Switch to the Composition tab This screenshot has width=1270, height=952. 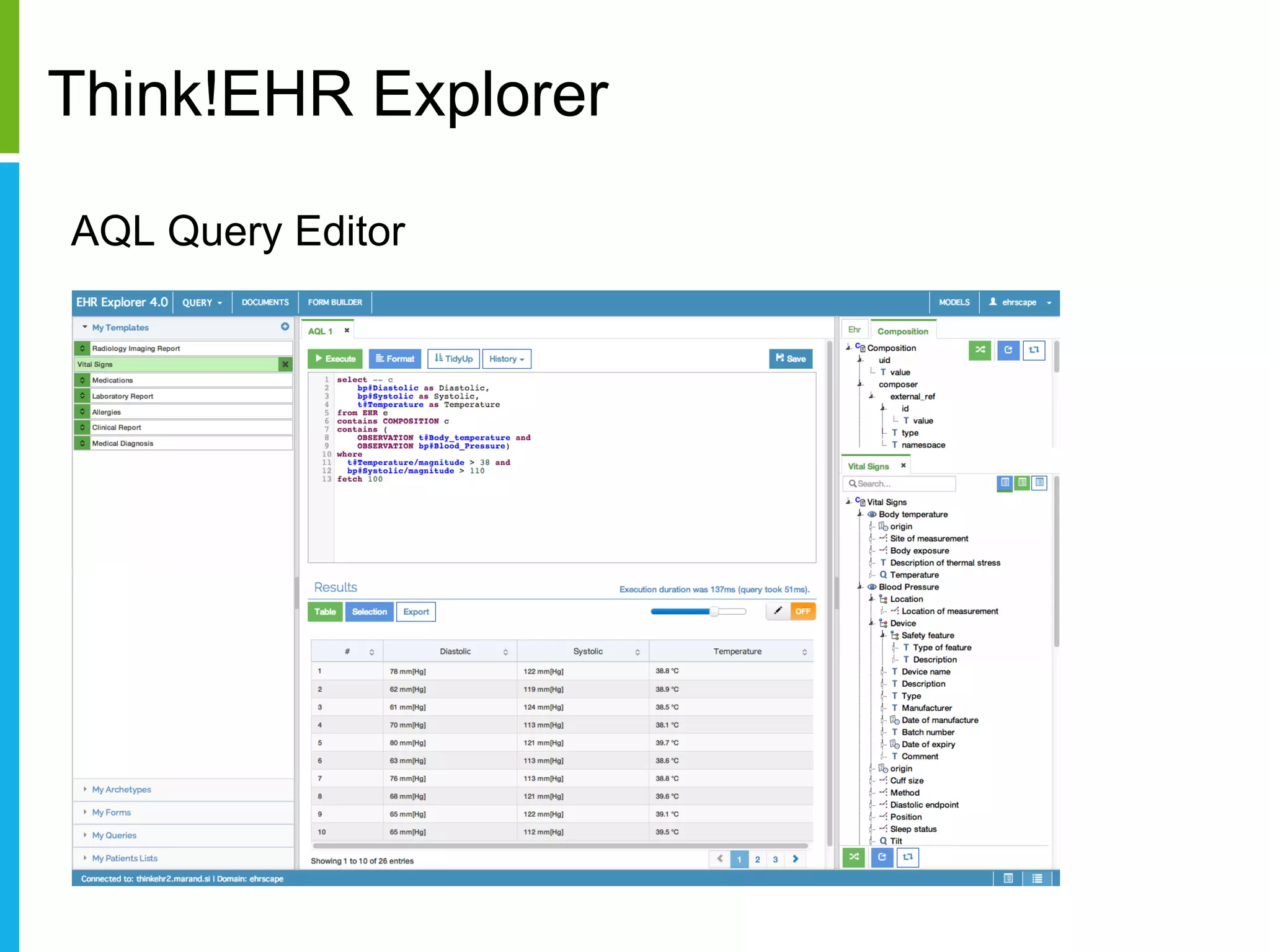(x=903, y=331)
